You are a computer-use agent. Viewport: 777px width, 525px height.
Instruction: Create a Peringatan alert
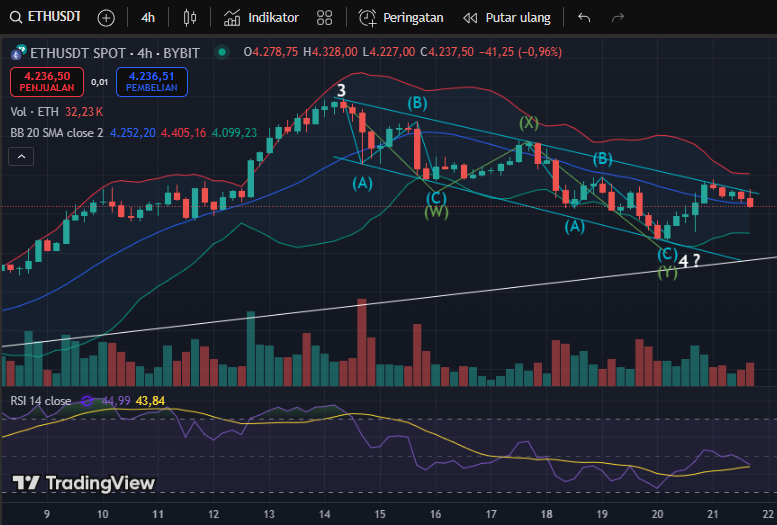point(401,18)
